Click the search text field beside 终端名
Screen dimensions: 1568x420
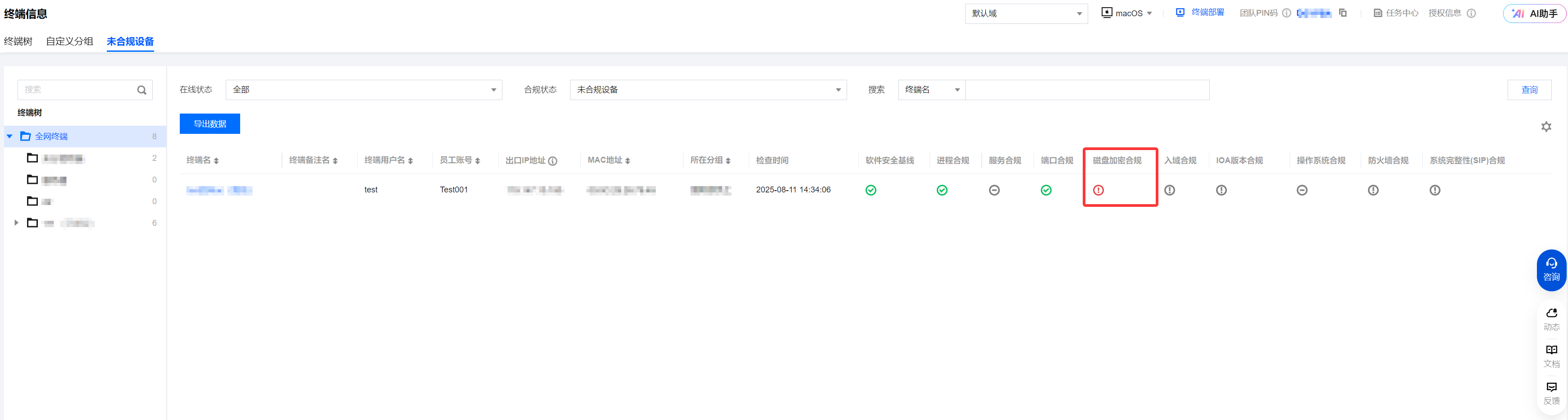(x=1086, y=90)
